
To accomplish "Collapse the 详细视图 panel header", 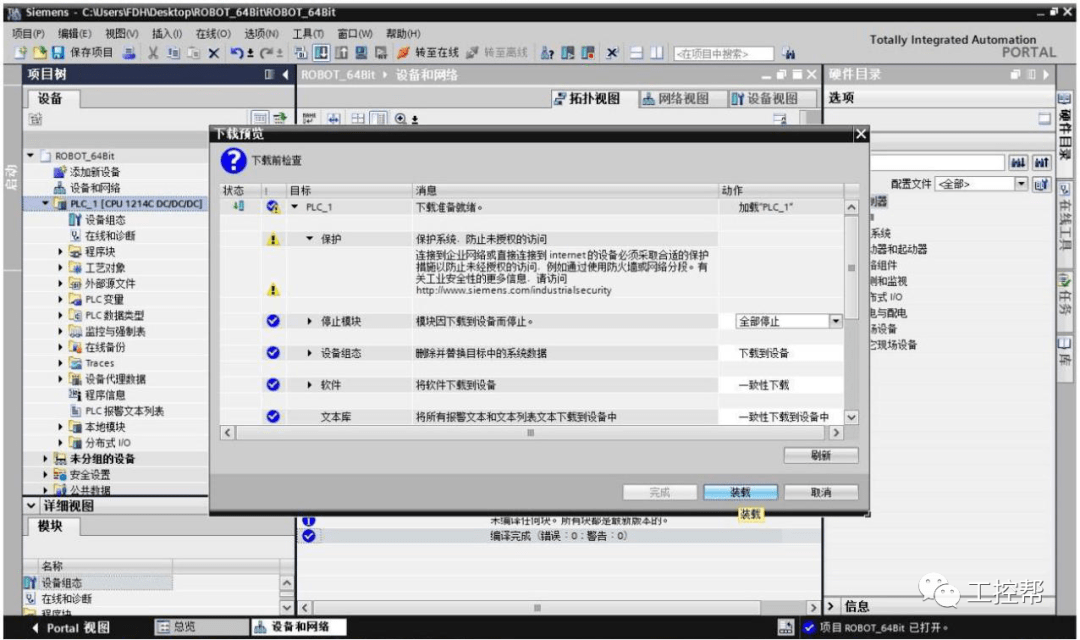I will (x=31, y=506).
